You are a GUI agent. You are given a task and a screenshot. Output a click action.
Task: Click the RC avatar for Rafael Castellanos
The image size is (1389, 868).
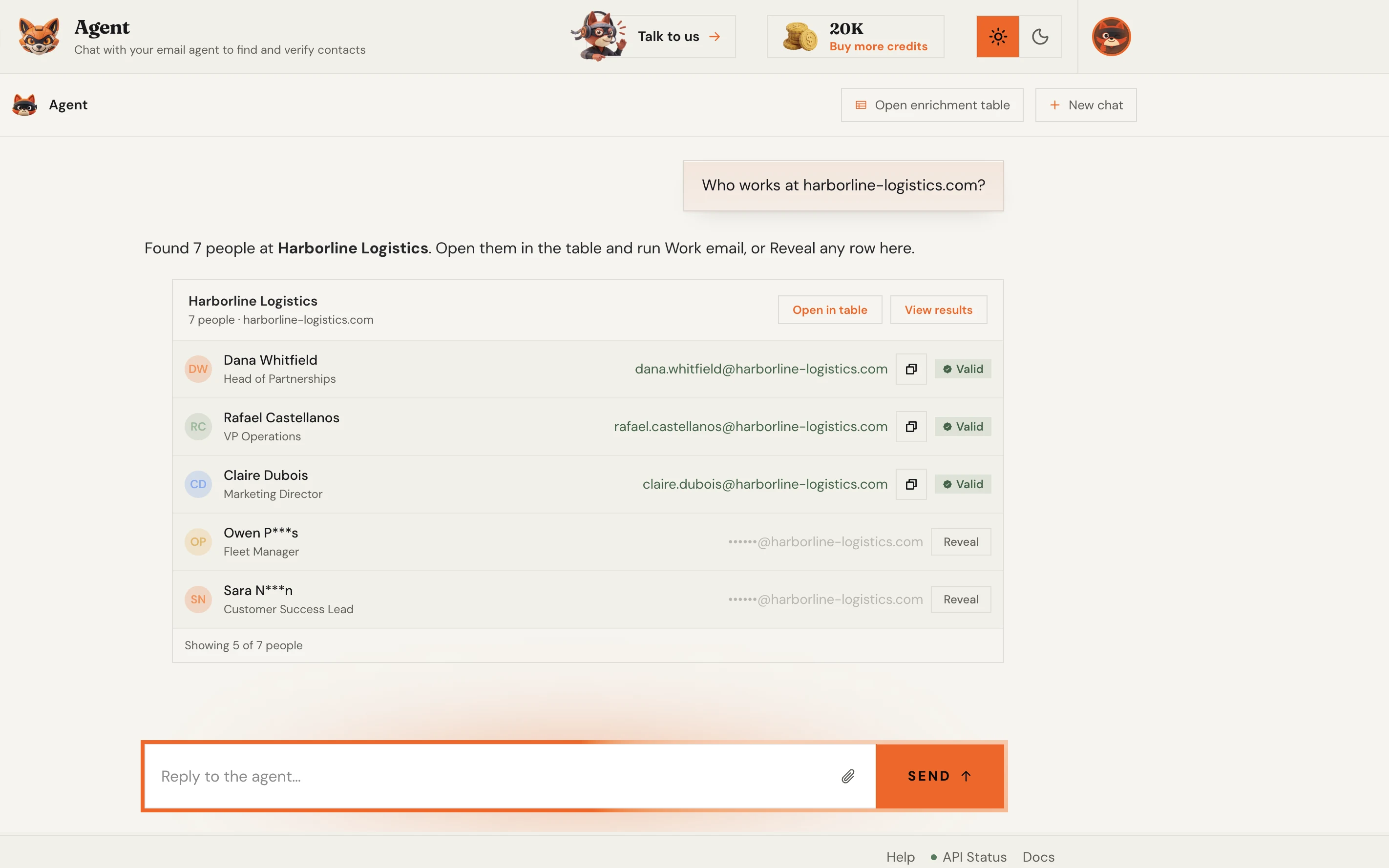pyautogui.click(x=198, y=427)
